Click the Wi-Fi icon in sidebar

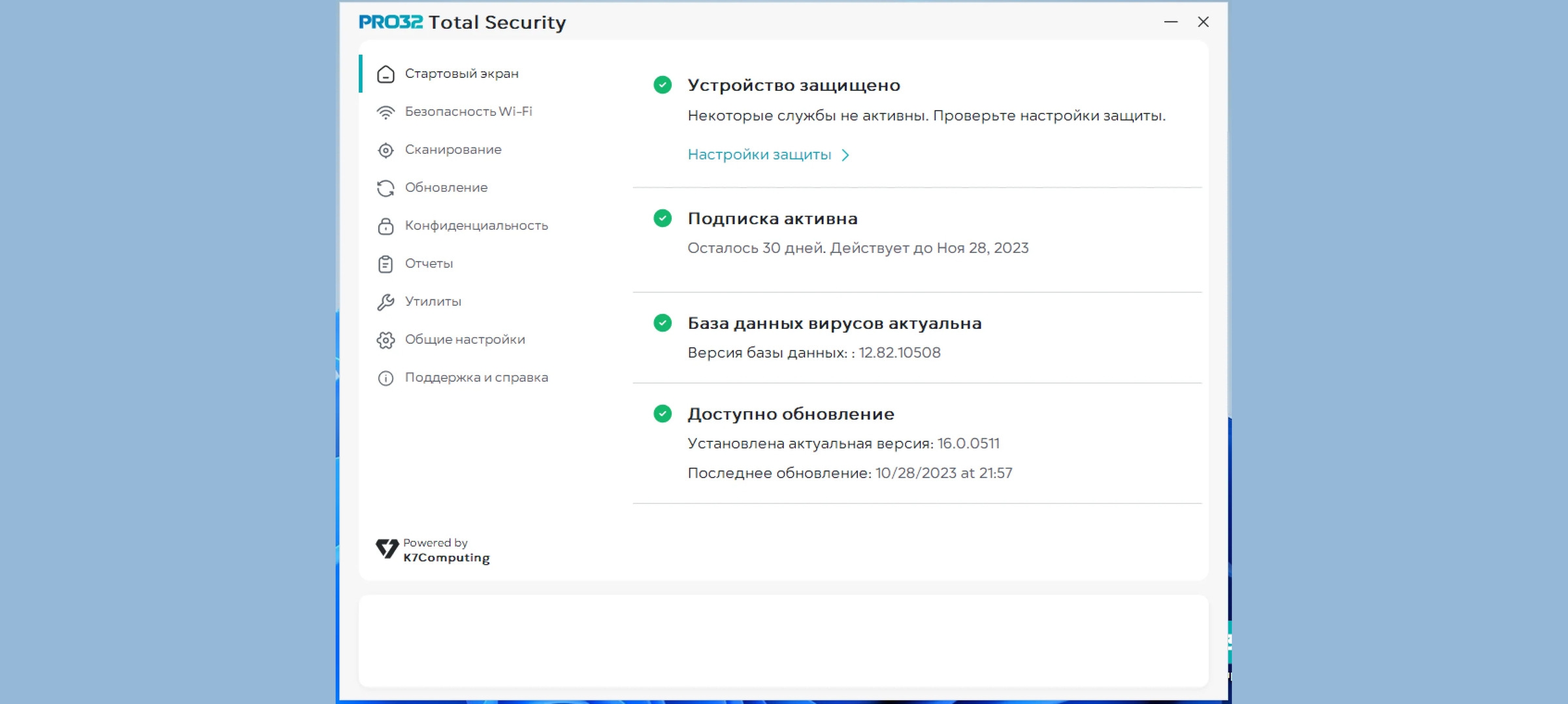pos(385,112)
